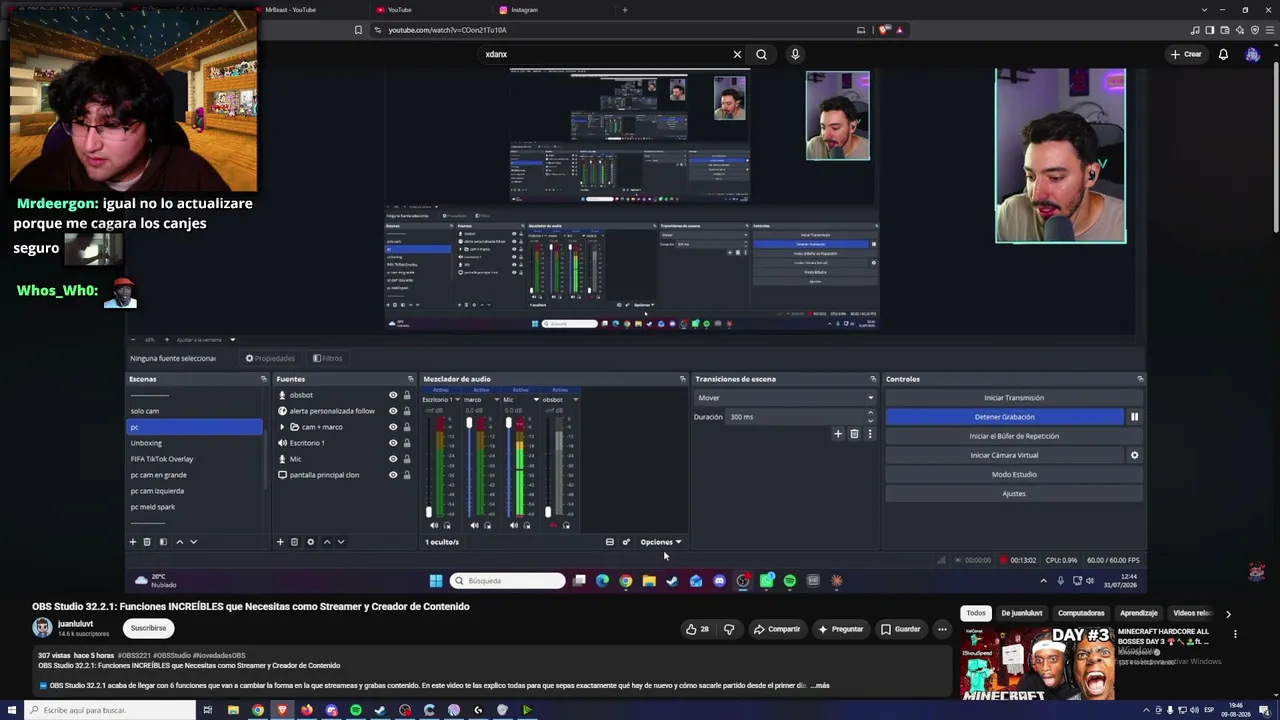Image resolution: width=1280 pixels, height=720 pixels.
Task: Open the Escritorio 1 mixer channel menu
Action: (457, 400)
